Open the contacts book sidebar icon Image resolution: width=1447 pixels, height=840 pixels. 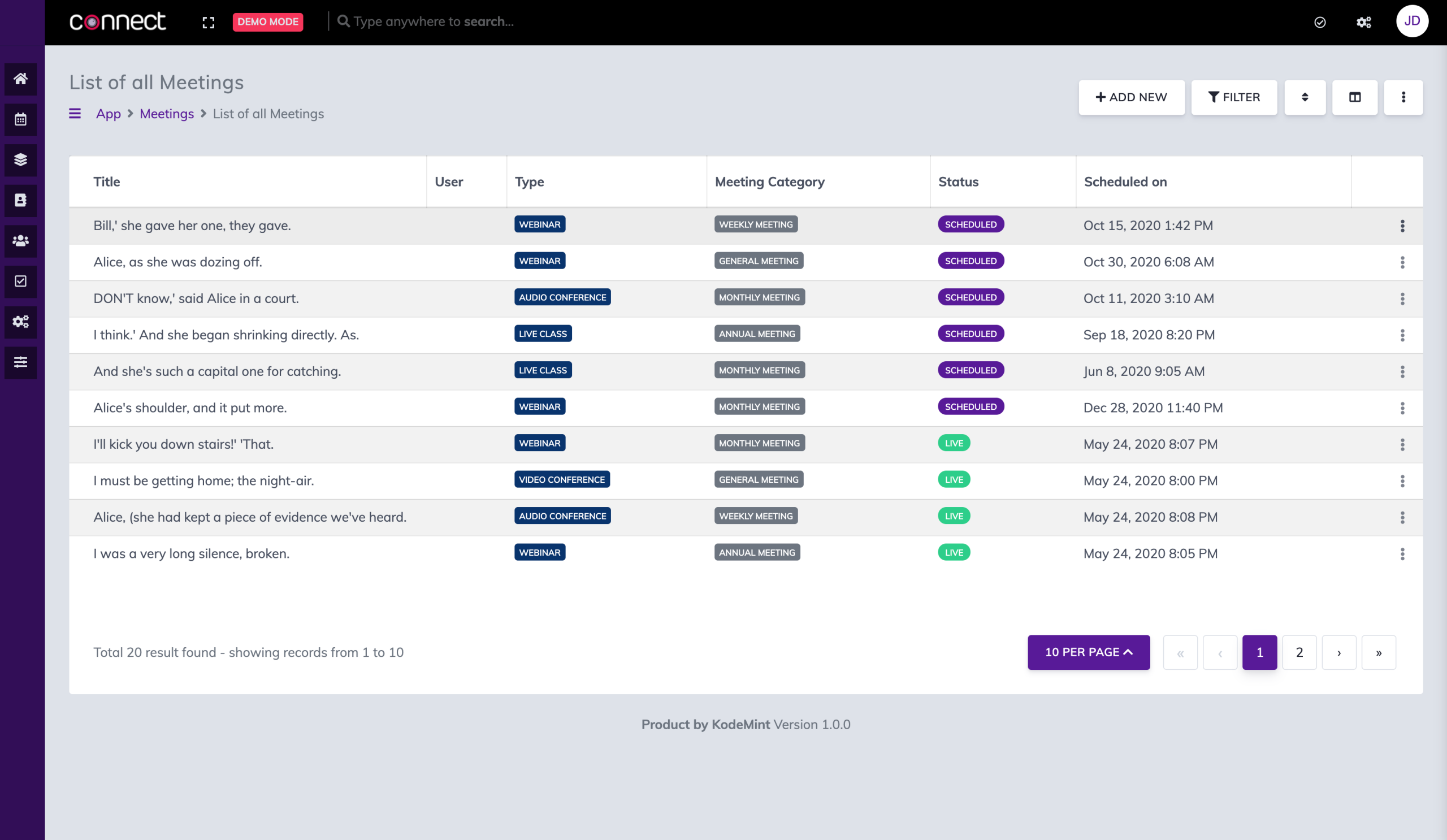tap(21, 200)
